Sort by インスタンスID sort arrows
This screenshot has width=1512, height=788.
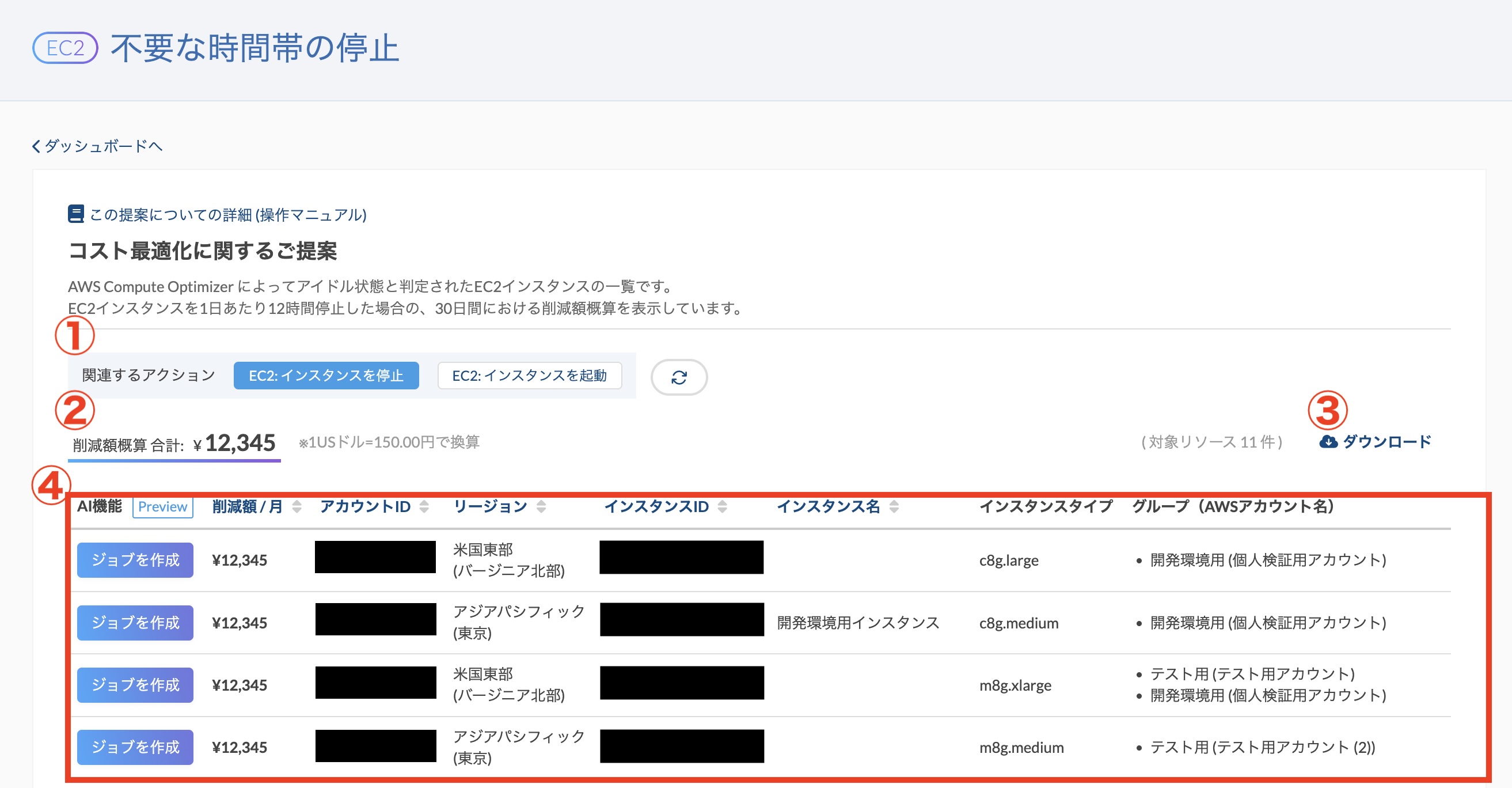(723, 506)
